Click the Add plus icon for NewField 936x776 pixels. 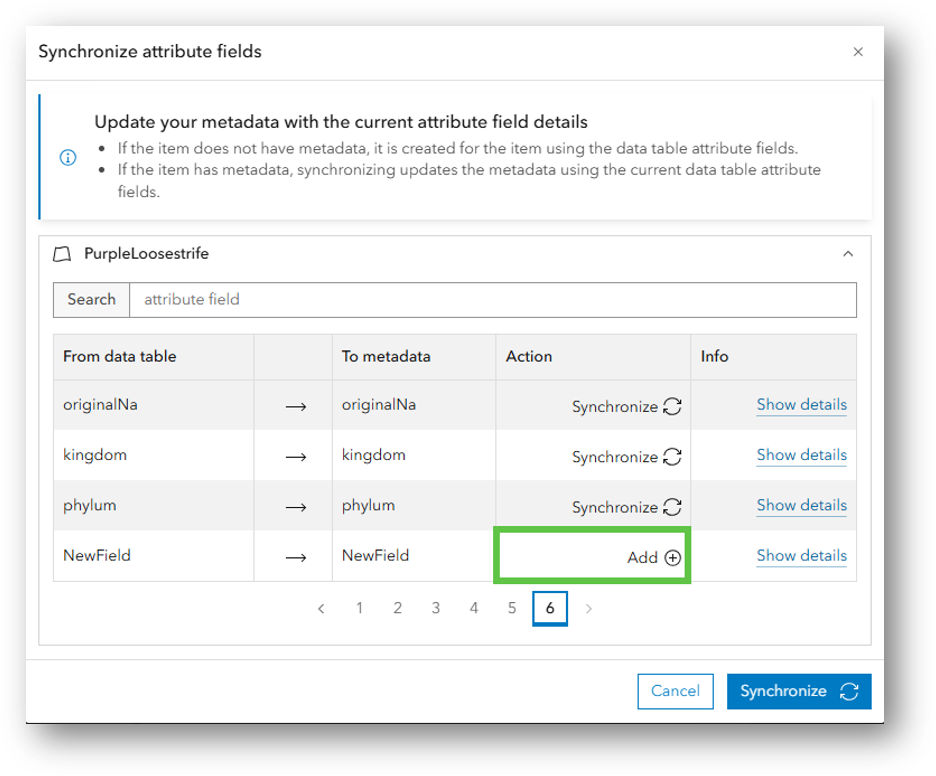[673, 558]
